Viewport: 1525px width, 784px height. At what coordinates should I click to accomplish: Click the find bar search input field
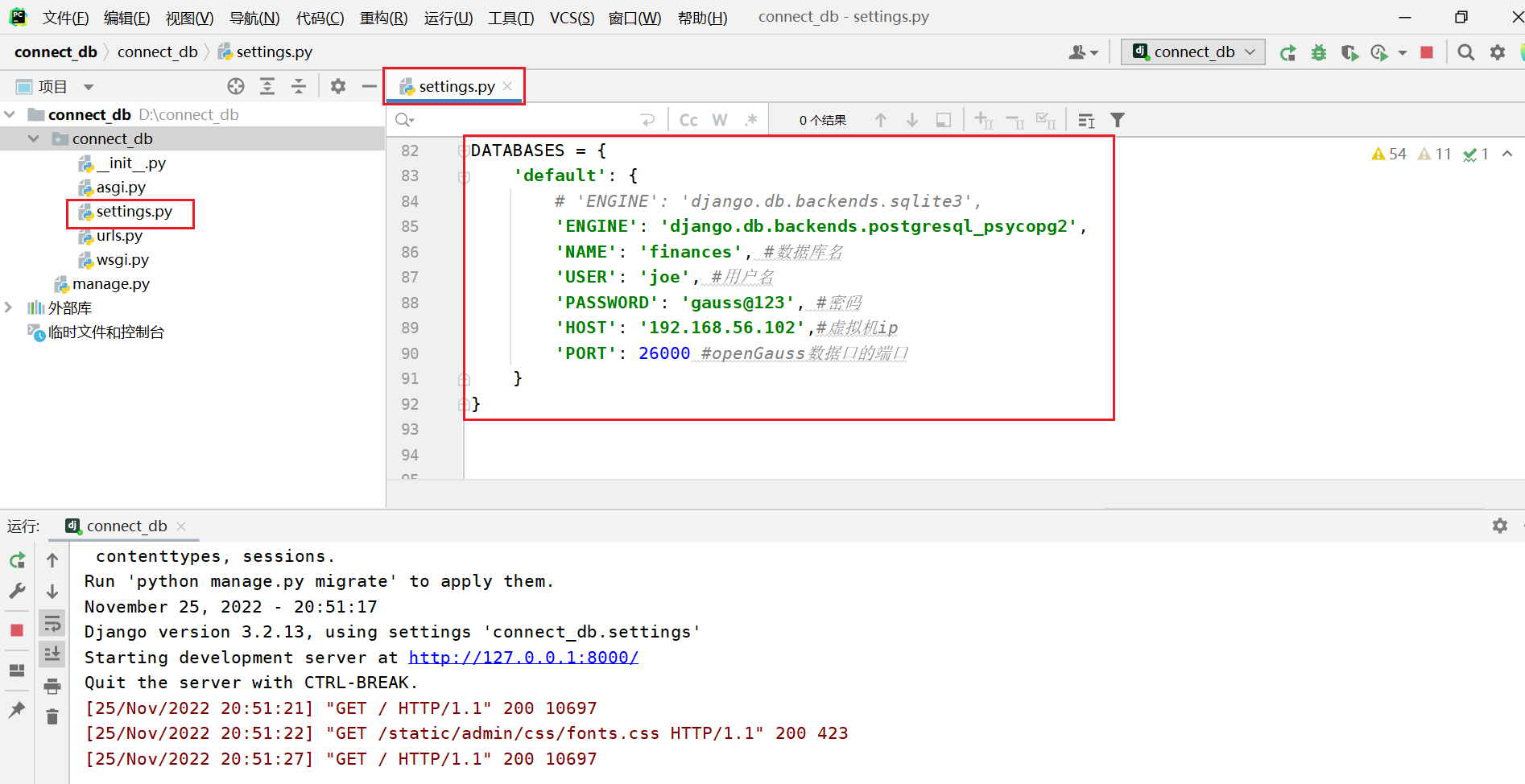pos(527,120)
